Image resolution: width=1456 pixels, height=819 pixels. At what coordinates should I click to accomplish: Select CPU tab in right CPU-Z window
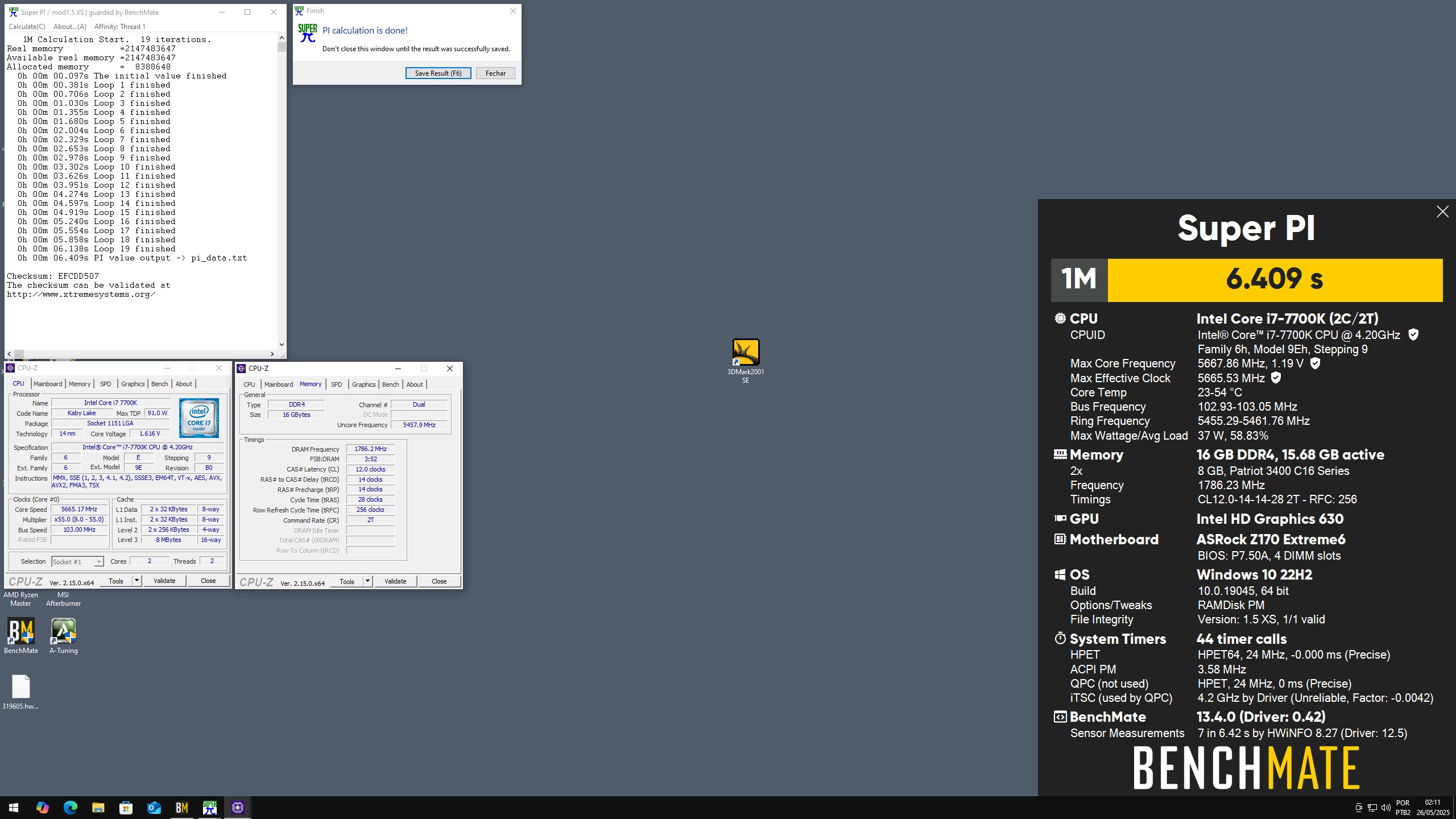tap(249, 384)
